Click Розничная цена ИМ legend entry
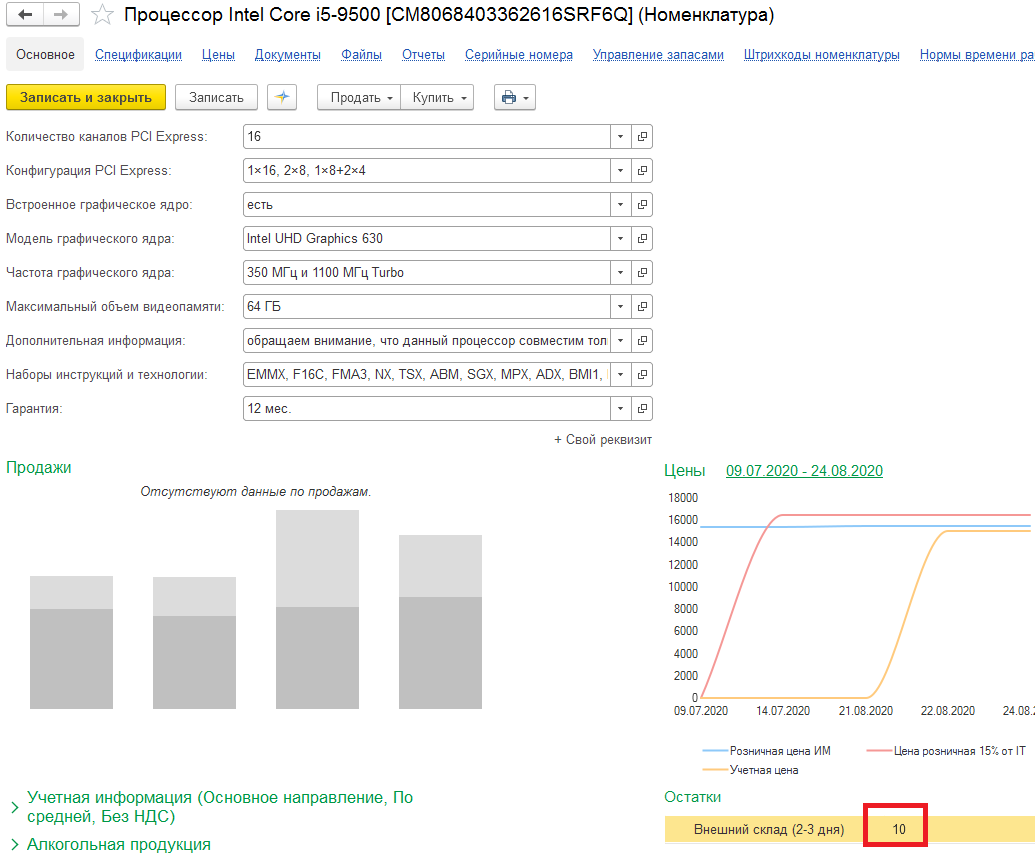Image resolution: width=1035 pixels, height=862 pixels. click(x=767, y=750)
